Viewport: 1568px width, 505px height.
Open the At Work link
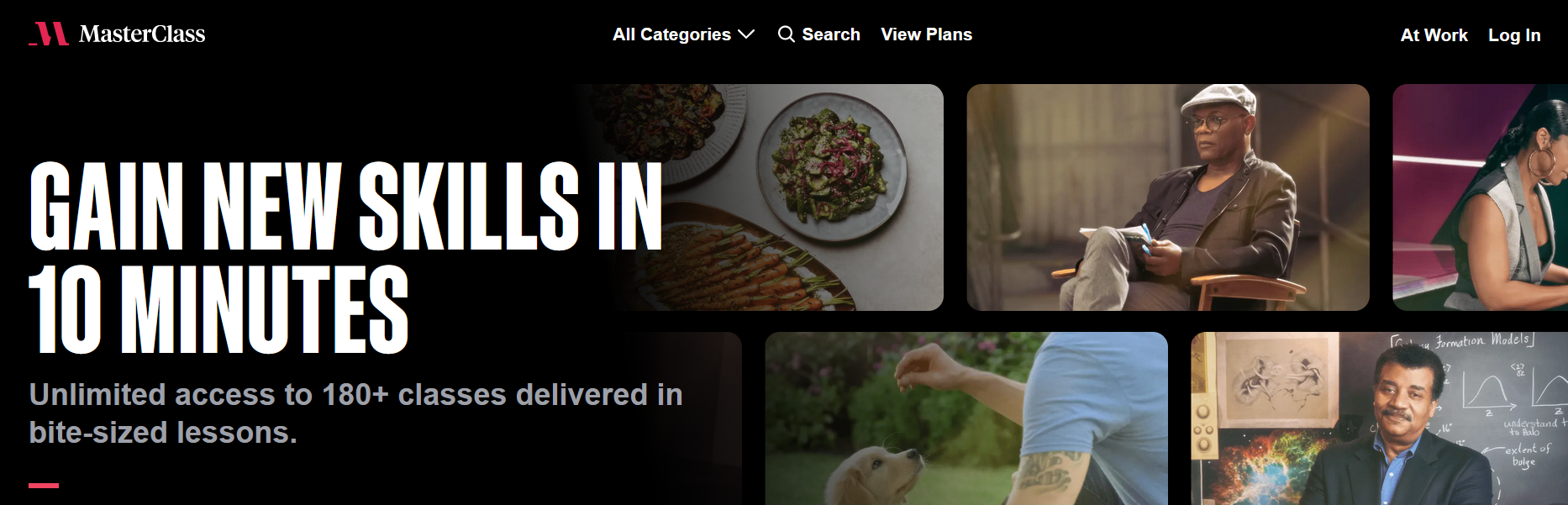pyautogui.click(x=1434, y=35)
